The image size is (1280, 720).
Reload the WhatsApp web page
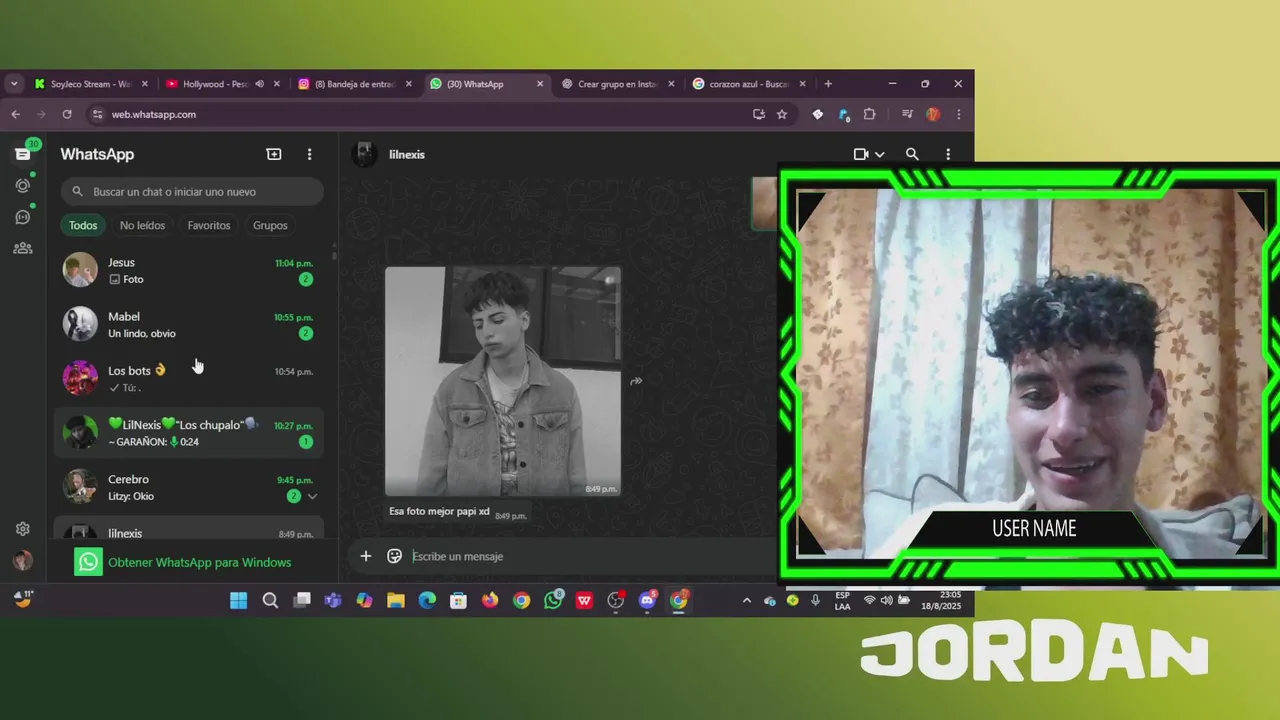[67, 114]
